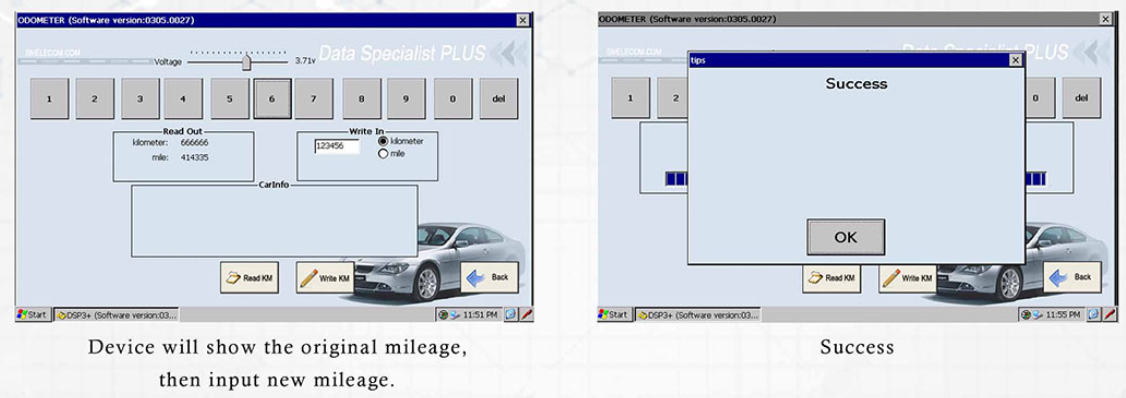Click digit 0 key in left window
Screen dimensions: 1126x398
coord(453,98)
